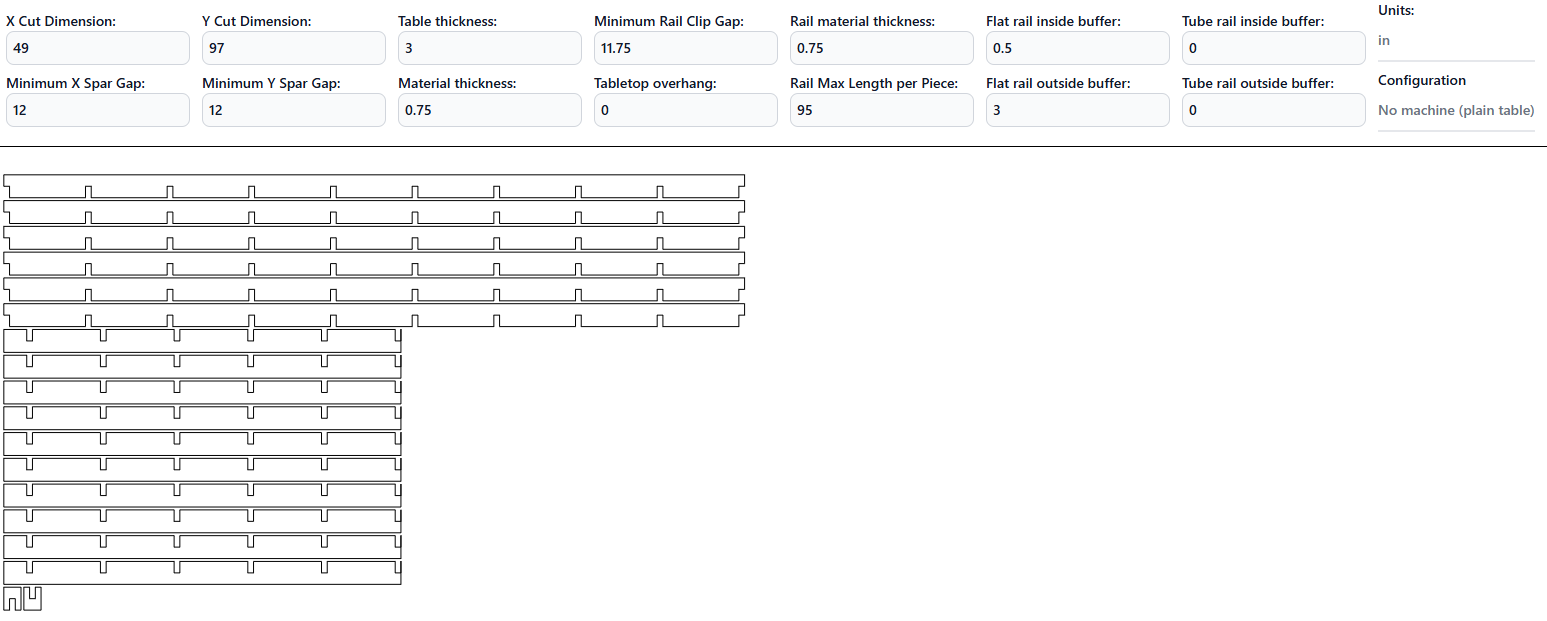
Task: Edit the Flat rail inside buffer field
Action: tap(1077, 48)
